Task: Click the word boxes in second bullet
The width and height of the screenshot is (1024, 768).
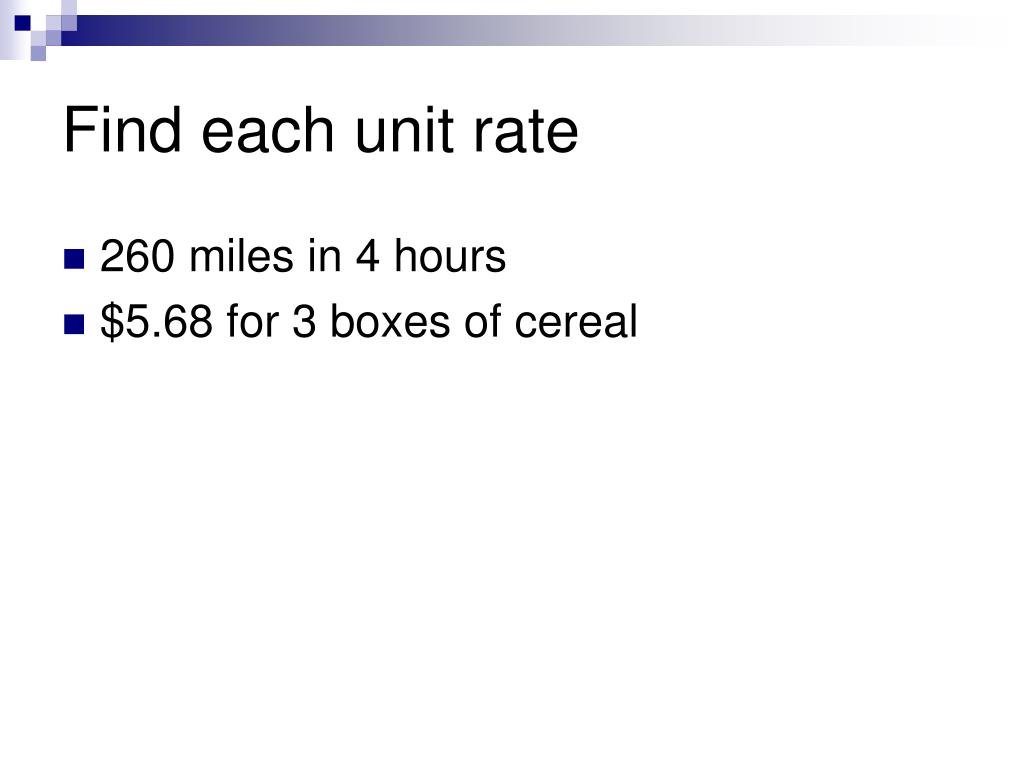Action: pyautogui.click(x=390, y=321)
